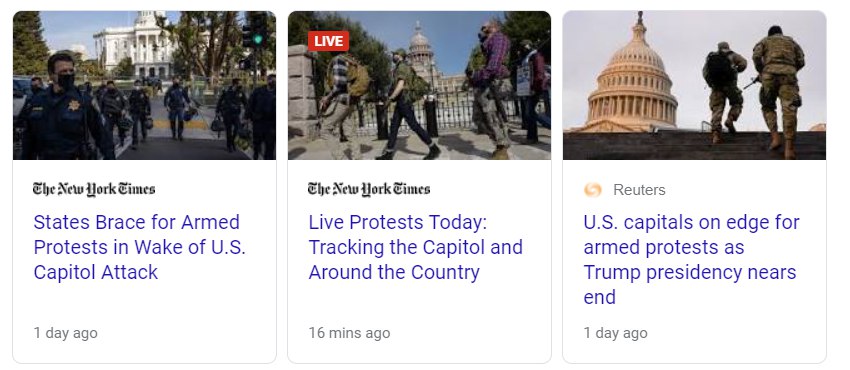Viewport: 850px width, 370px height.
Task: Click '16 mins ago' timestamp
Action: (349, 333)
